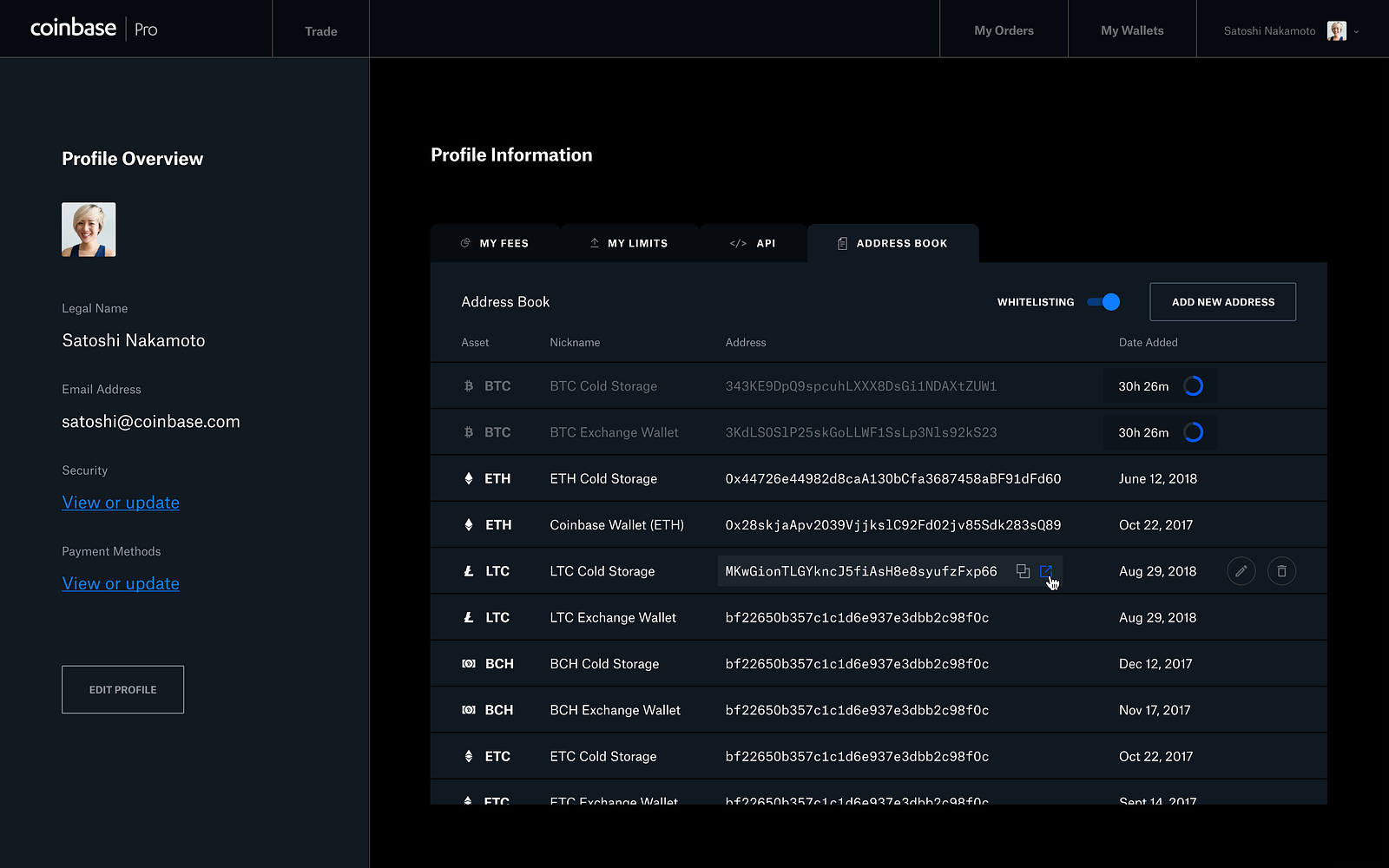Open Security View or update link
The image size is (1389, 868).
point(121,503)
